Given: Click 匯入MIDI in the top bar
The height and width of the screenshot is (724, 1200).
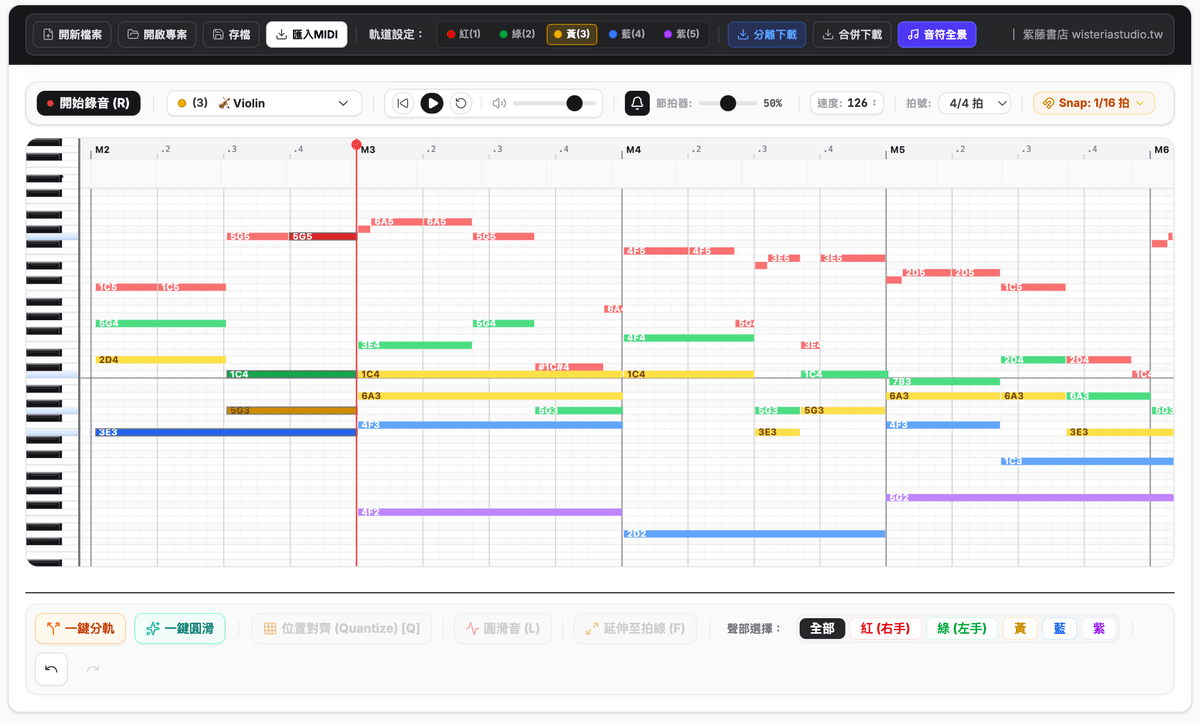Looking at the screenshot, I should point(307,34).
